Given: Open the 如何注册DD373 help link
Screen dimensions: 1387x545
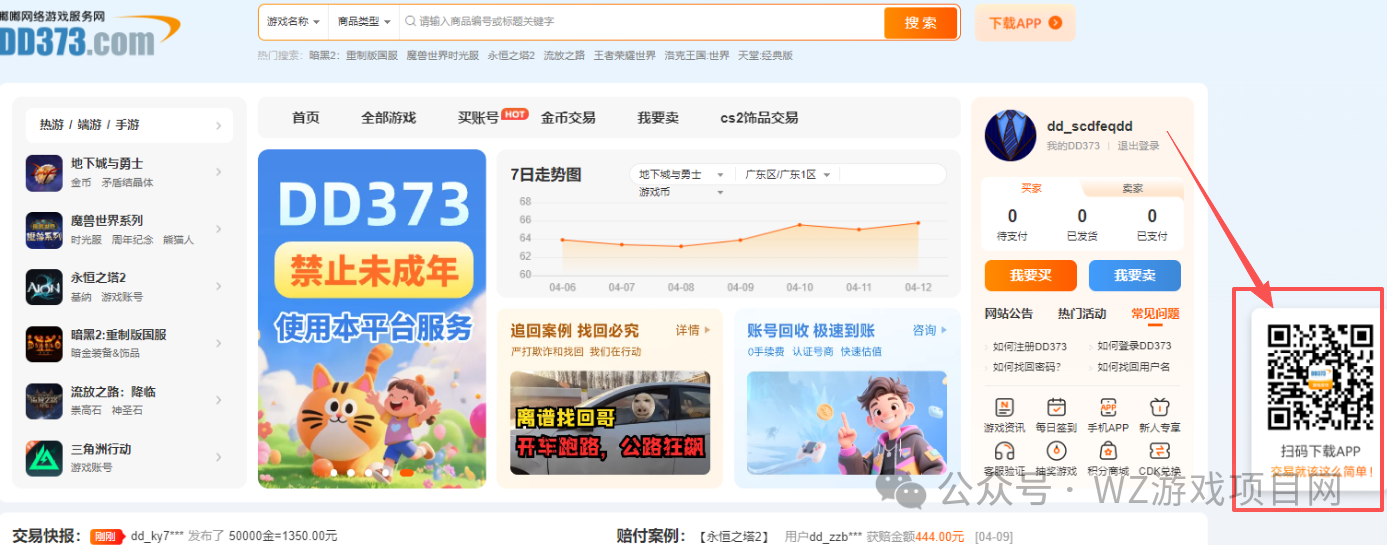Looking at the screenshot, I should point(1030,346).
